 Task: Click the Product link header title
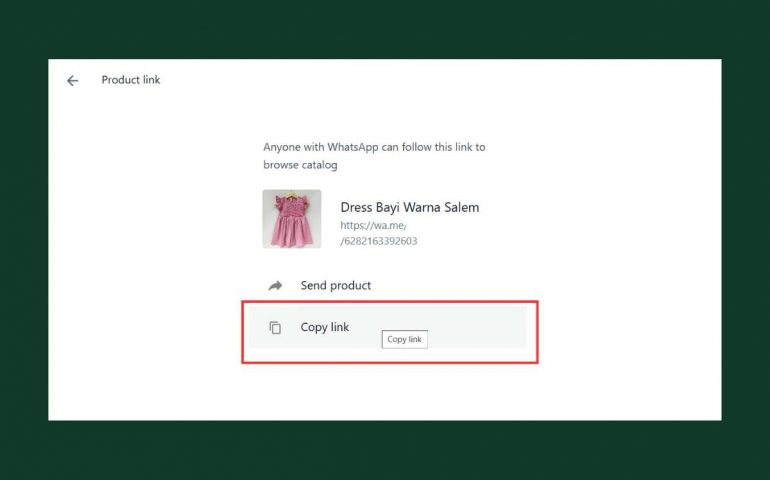pos(131,80)
